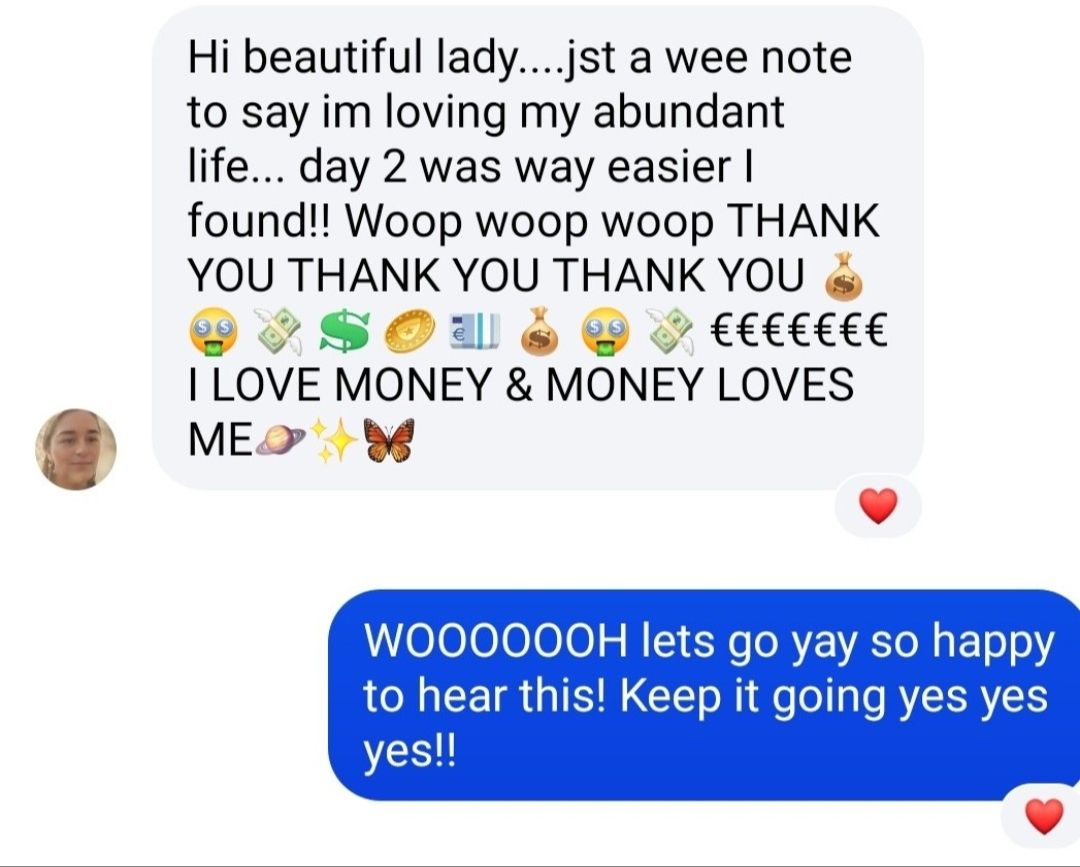Tap the first winged money emoji
Screen dimensions: 1080x867
pos(279,331)
